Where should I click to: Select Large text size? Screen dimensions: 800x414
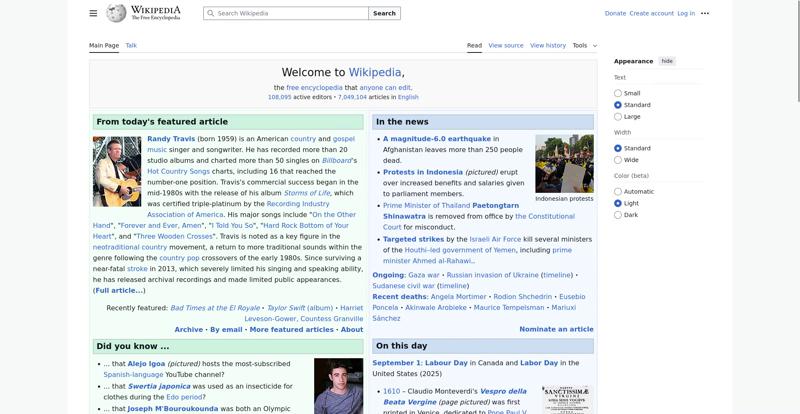(618, 117)
